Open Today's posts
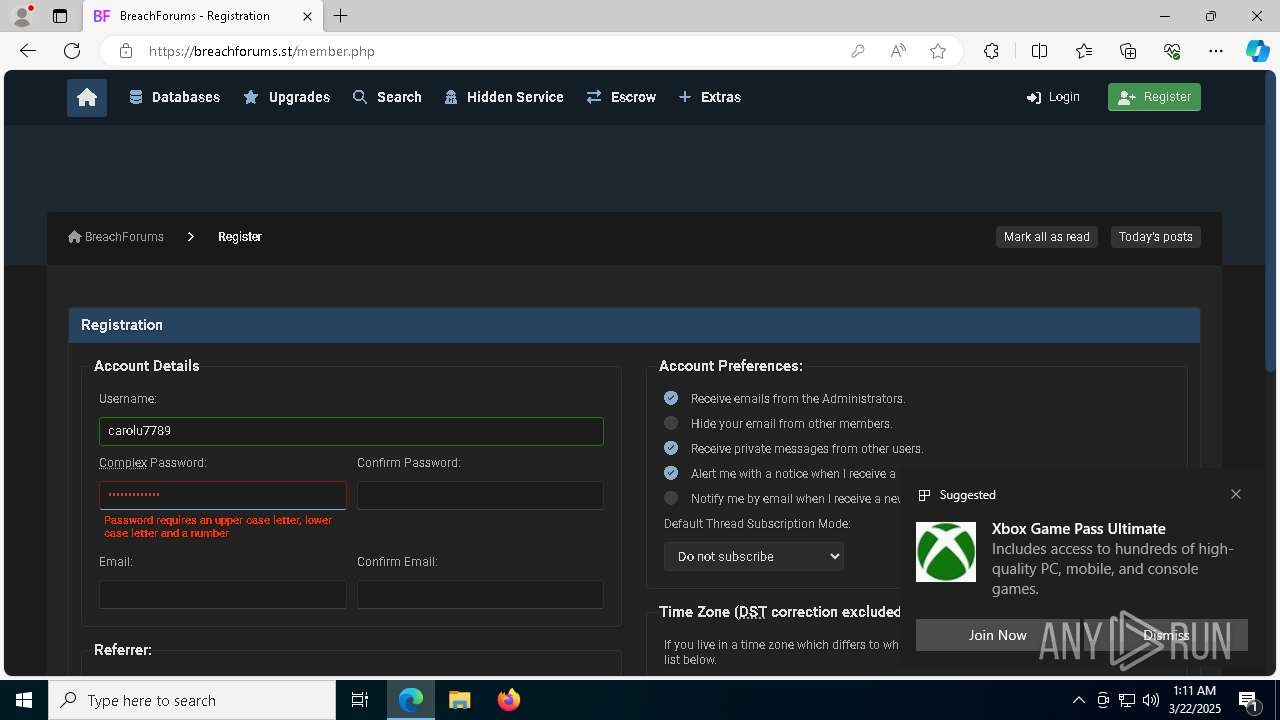This screenshot has width=1280, height=720. click(x=1156, y=237)
